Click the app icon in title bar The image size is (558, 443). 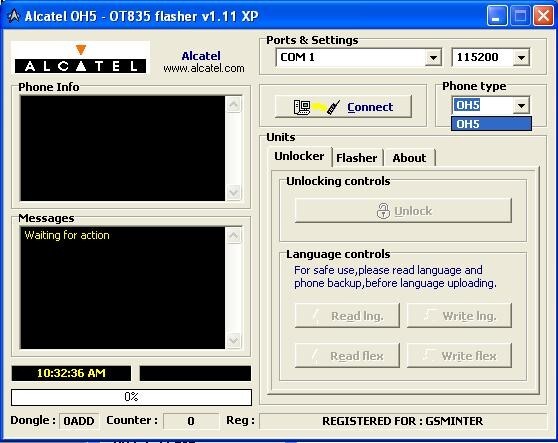(14, 16)
